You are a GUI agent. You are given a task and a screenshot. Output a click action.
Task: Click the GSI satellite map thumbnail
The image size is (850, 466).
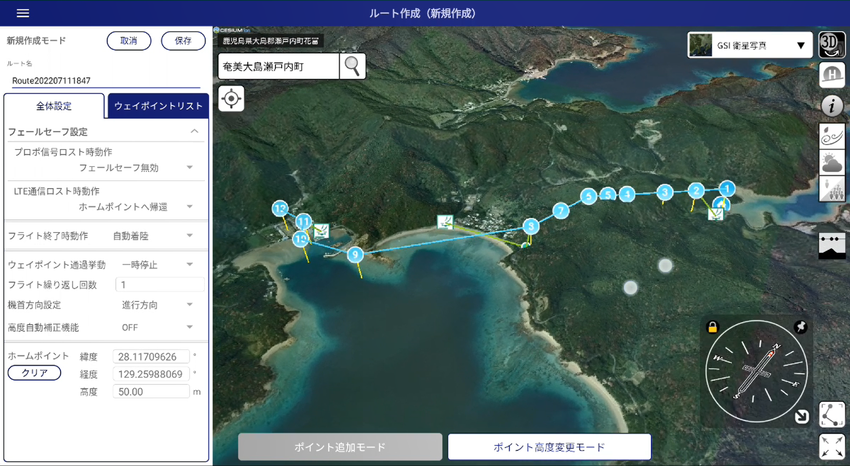tap(701, 45)
